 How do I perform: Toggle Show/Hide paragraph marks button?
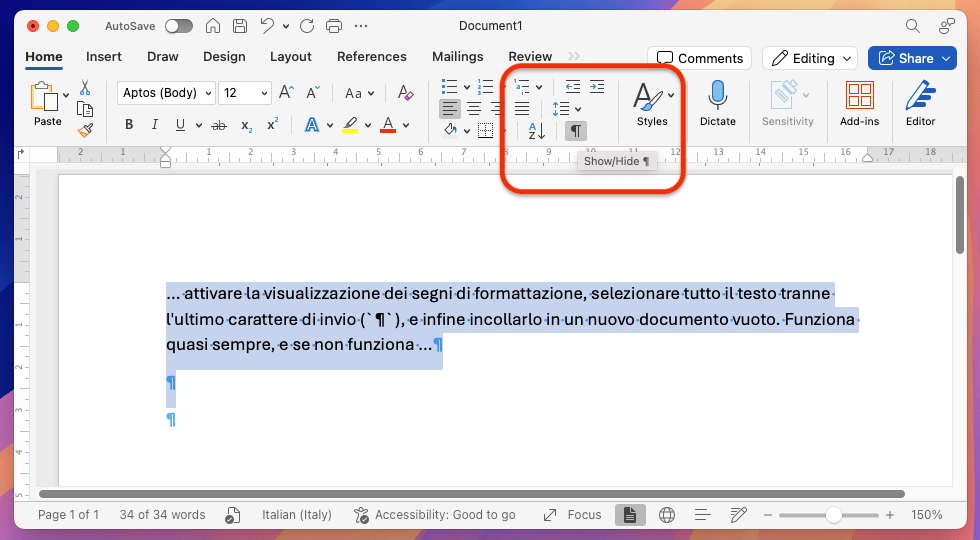click(575, 130)
